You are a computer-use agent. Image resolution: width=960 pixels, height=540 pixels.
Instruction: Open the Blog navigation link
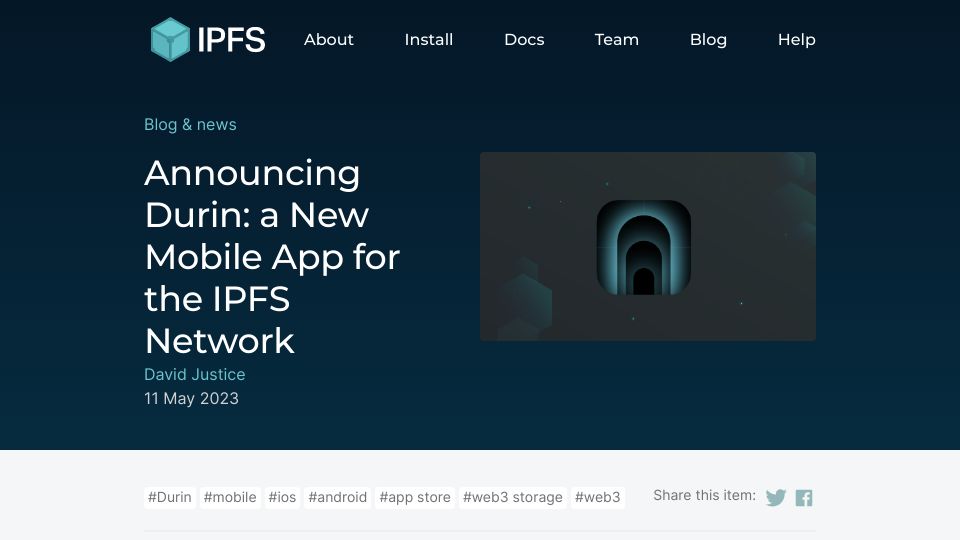pyautogui.click(x=708, y=40)
